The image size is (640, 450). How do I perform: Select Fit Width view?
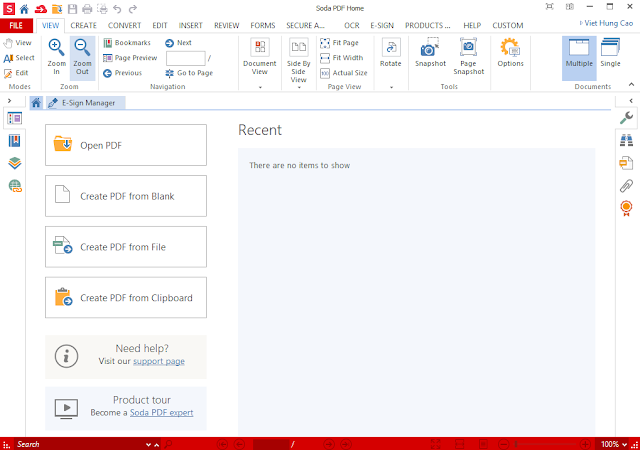click(x=342, y=58)
